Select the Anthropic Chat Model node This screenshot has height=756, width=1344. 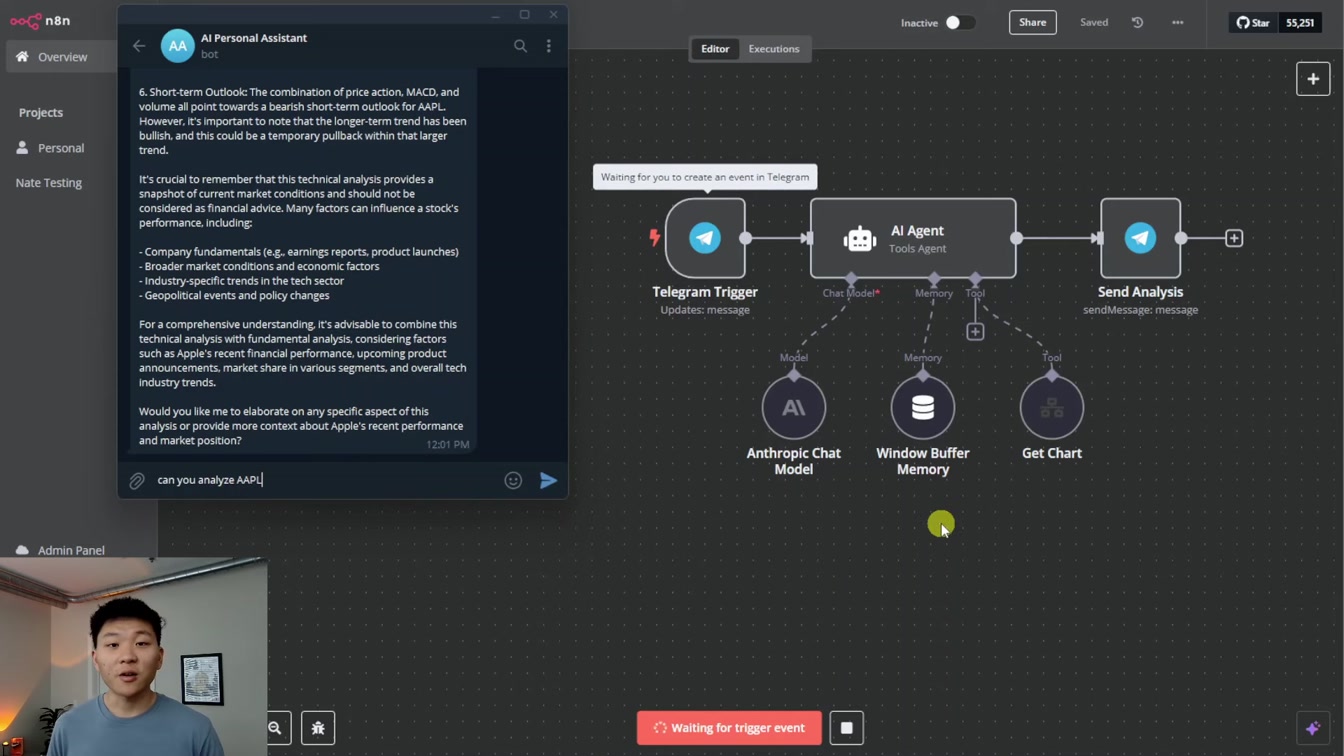tap(794, 407)
